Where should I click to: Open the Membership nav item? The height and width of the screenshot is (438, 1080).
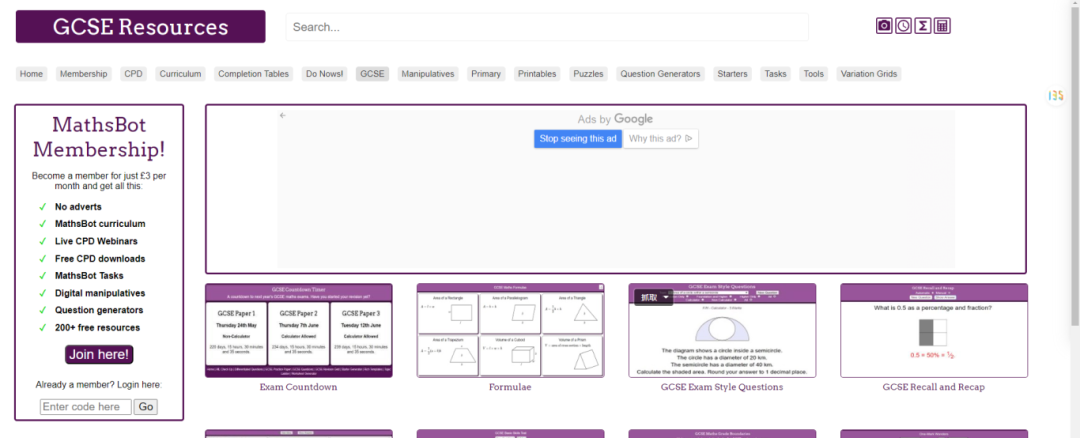pyautogui.click(x=84, y=74)
